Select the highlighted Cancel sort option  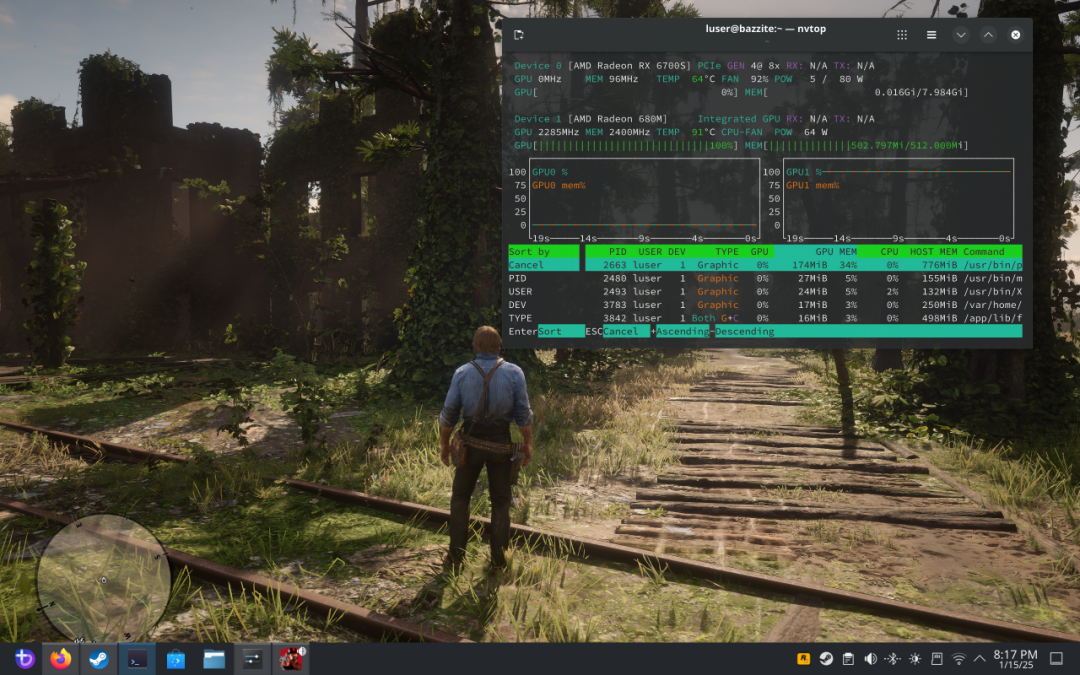pyautogui.click(x=543, y=264)
